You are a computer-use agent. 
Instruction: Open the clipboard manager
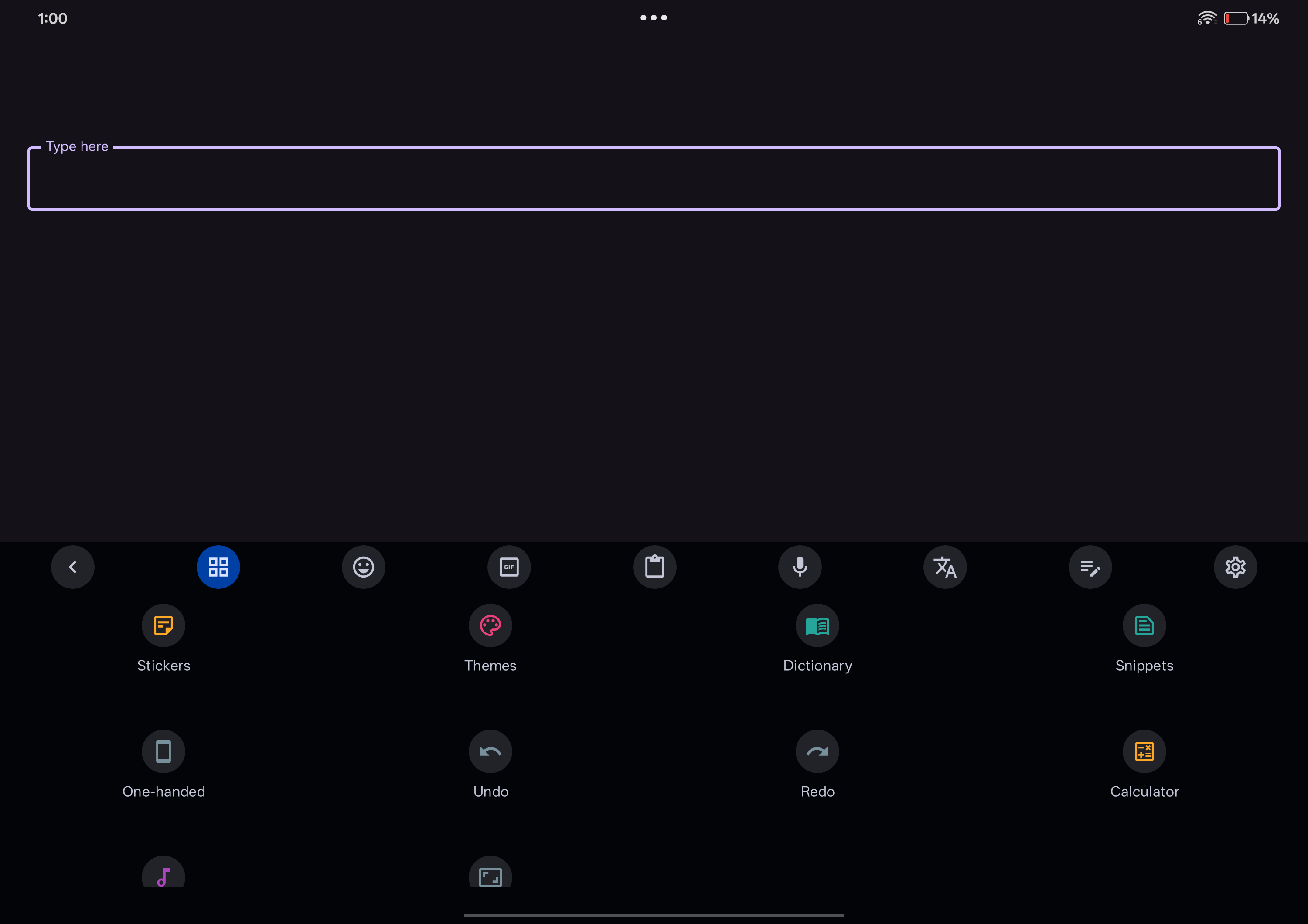[x=654, y=567]
